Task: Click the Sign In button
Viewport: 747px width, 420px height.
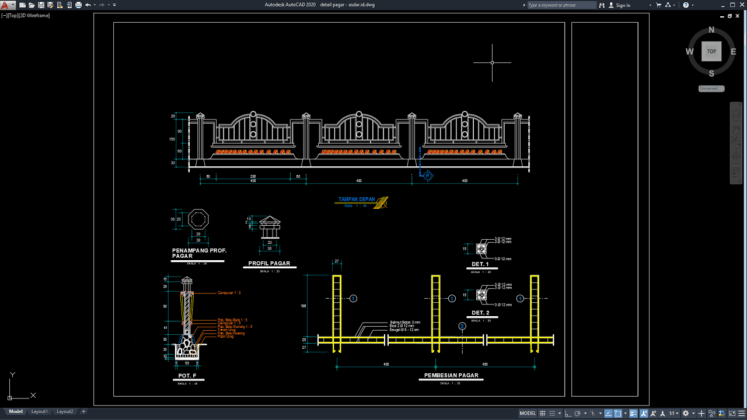Action: coord(620,5)
